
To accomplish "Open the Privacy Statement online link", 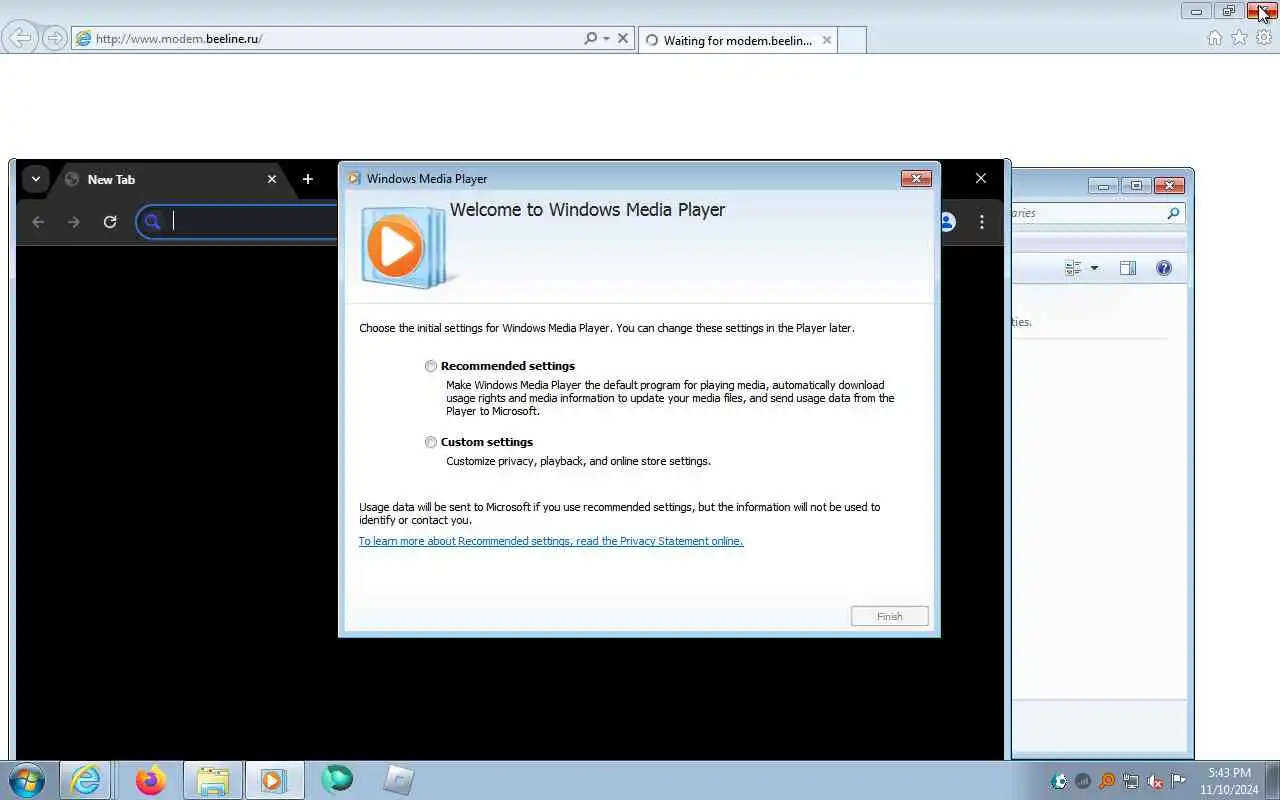I will [551, 541].
